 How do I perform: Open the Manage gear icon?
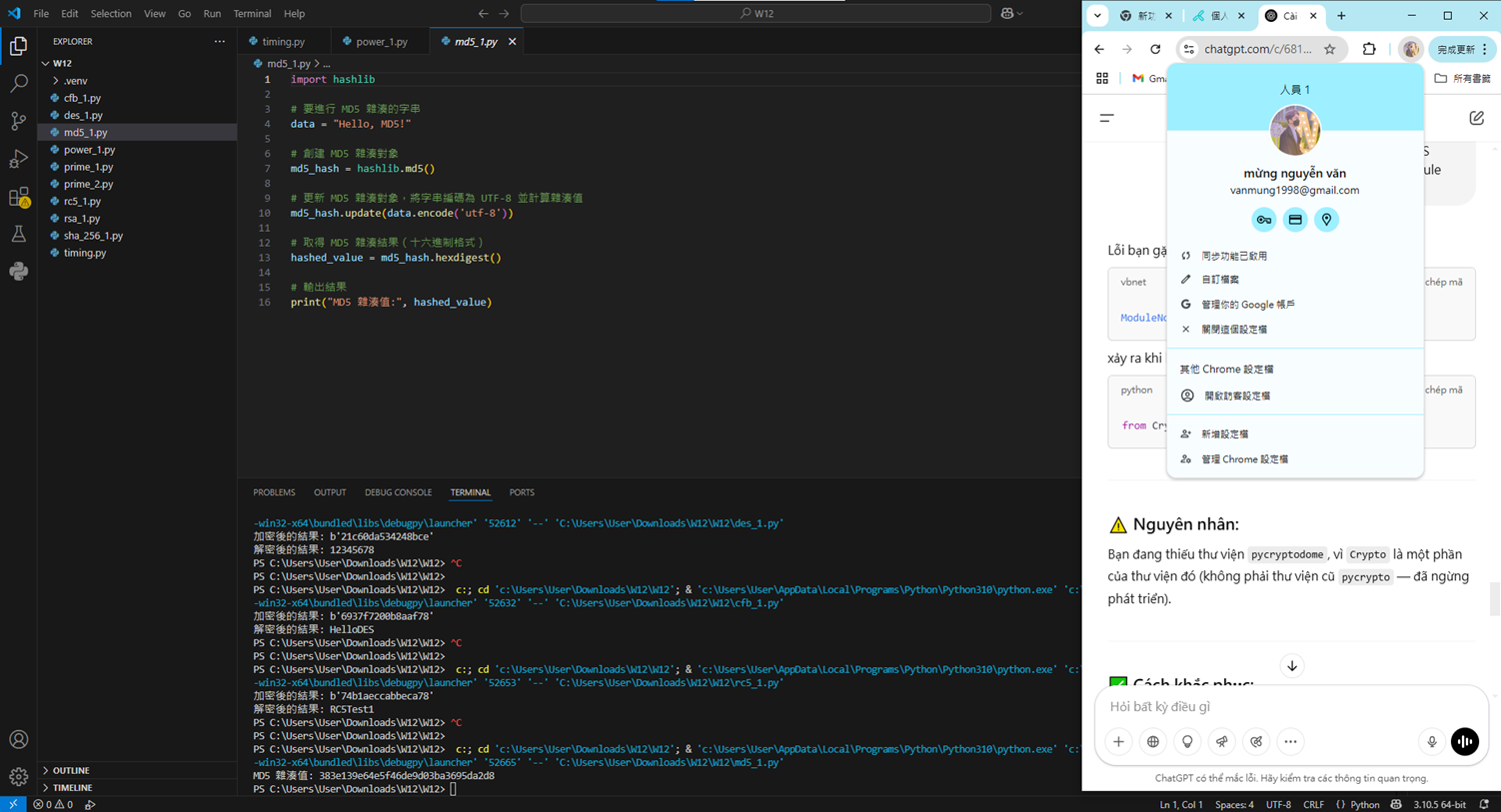coord(18,776)
